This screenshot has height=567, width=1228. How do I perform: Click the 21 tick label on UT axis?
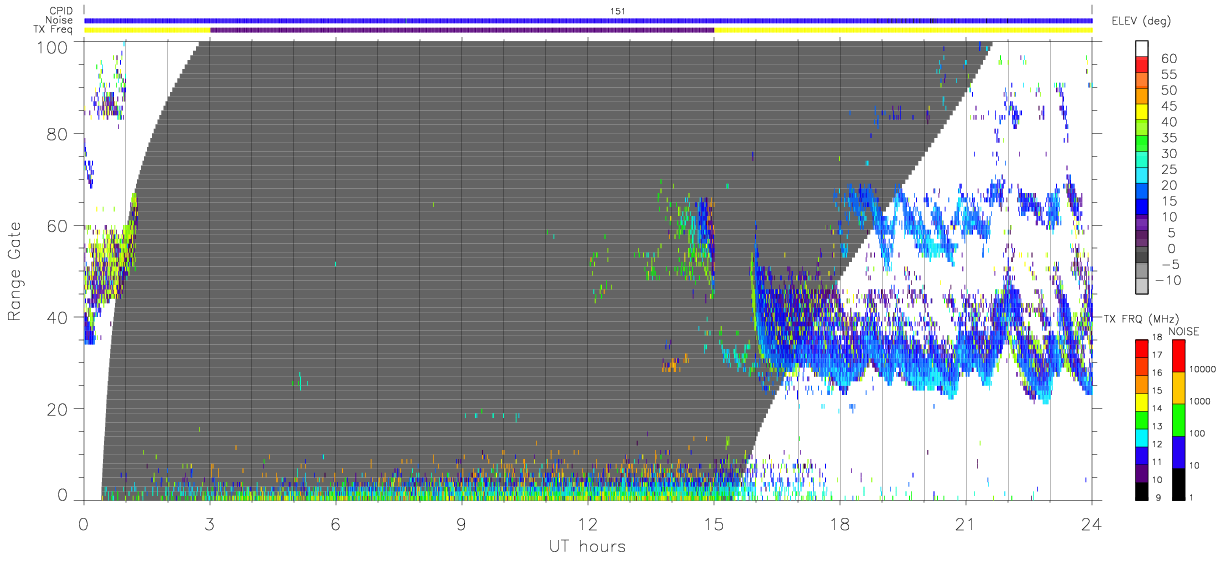pyautogui.click(x=966, y=523)
